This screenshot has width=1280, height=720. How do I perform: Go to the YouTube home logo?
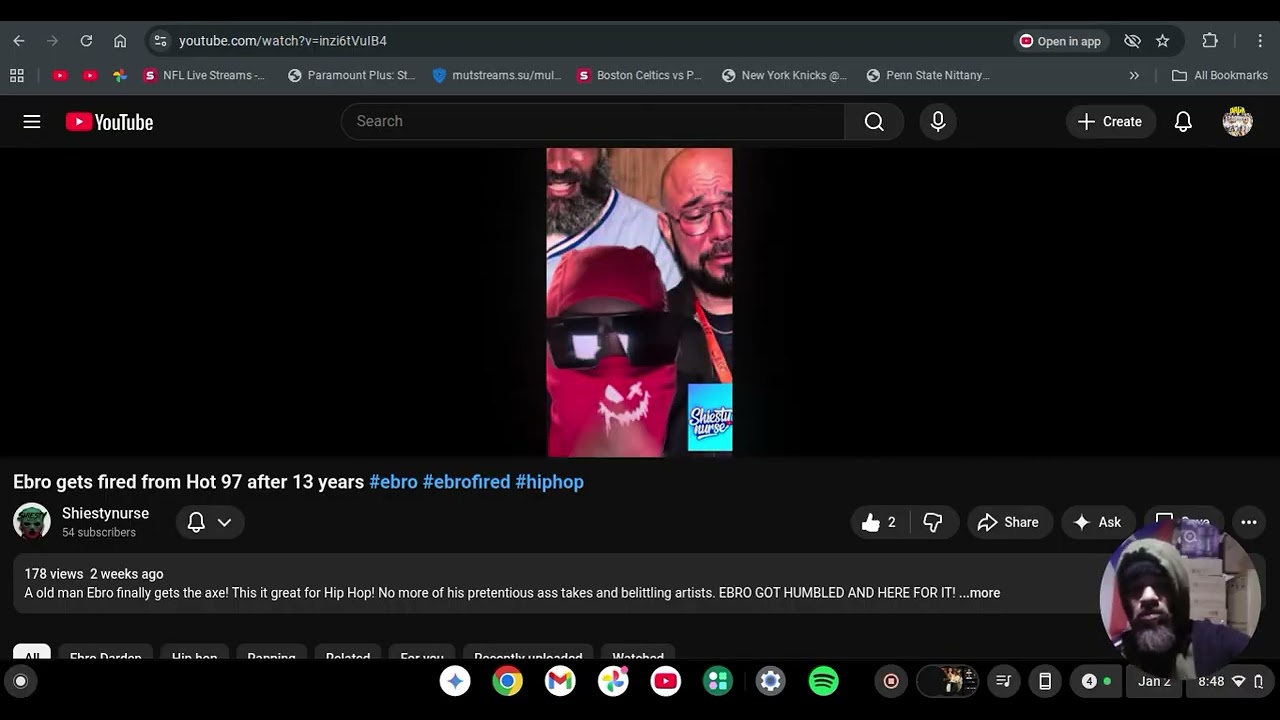point(110,122)
